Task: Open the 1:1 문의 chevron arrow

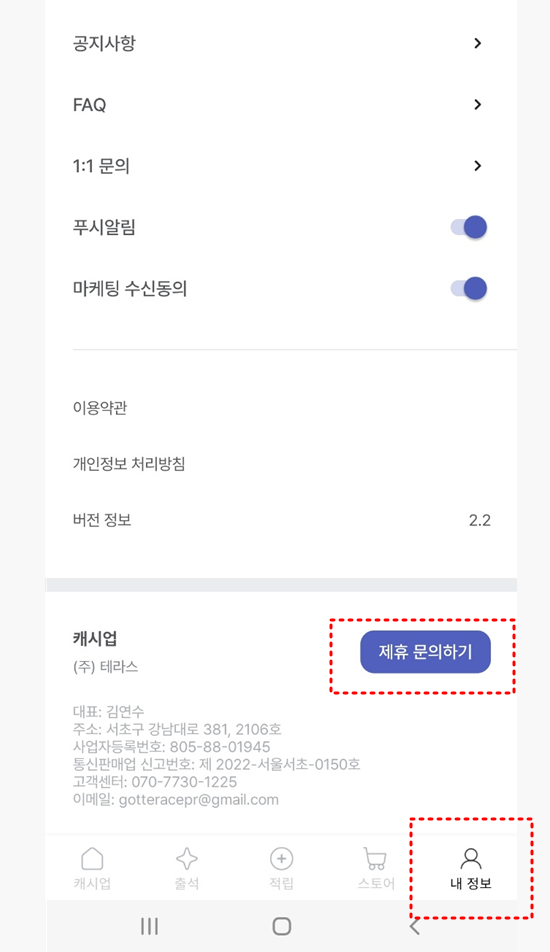Action: [478, 166]
